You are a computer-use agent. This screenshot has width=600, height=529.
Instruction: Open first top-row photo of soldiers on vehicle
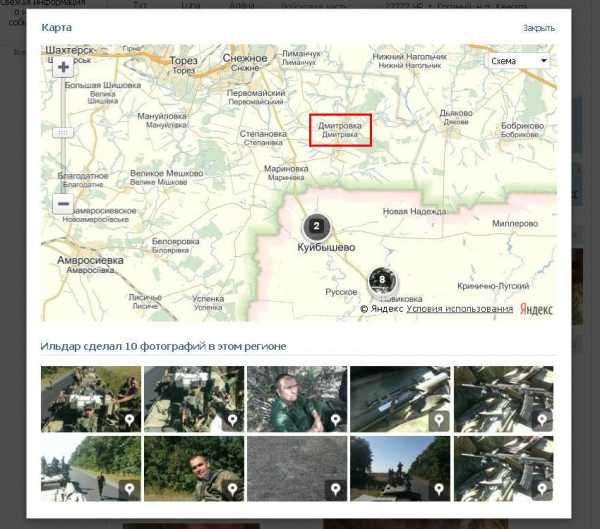click(90, 398)
